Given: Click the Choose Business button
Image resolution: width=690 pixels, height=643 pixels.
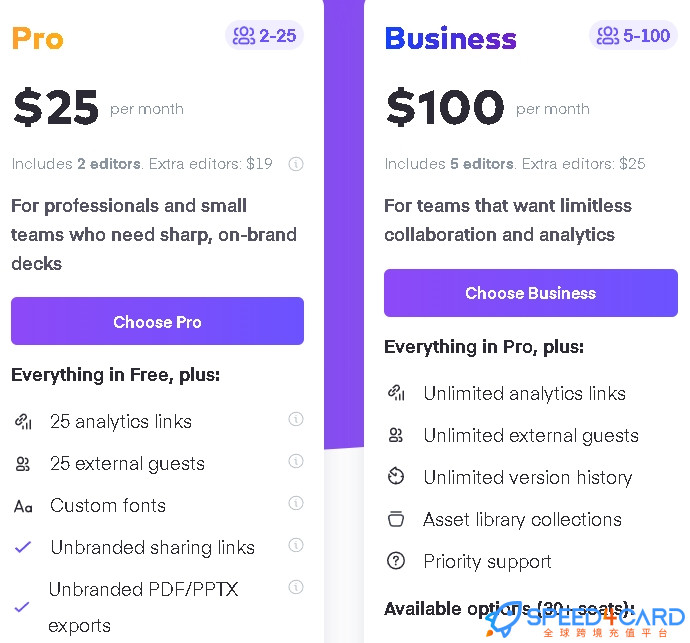Looking at the screenshot, I should (x=531, y=293).
